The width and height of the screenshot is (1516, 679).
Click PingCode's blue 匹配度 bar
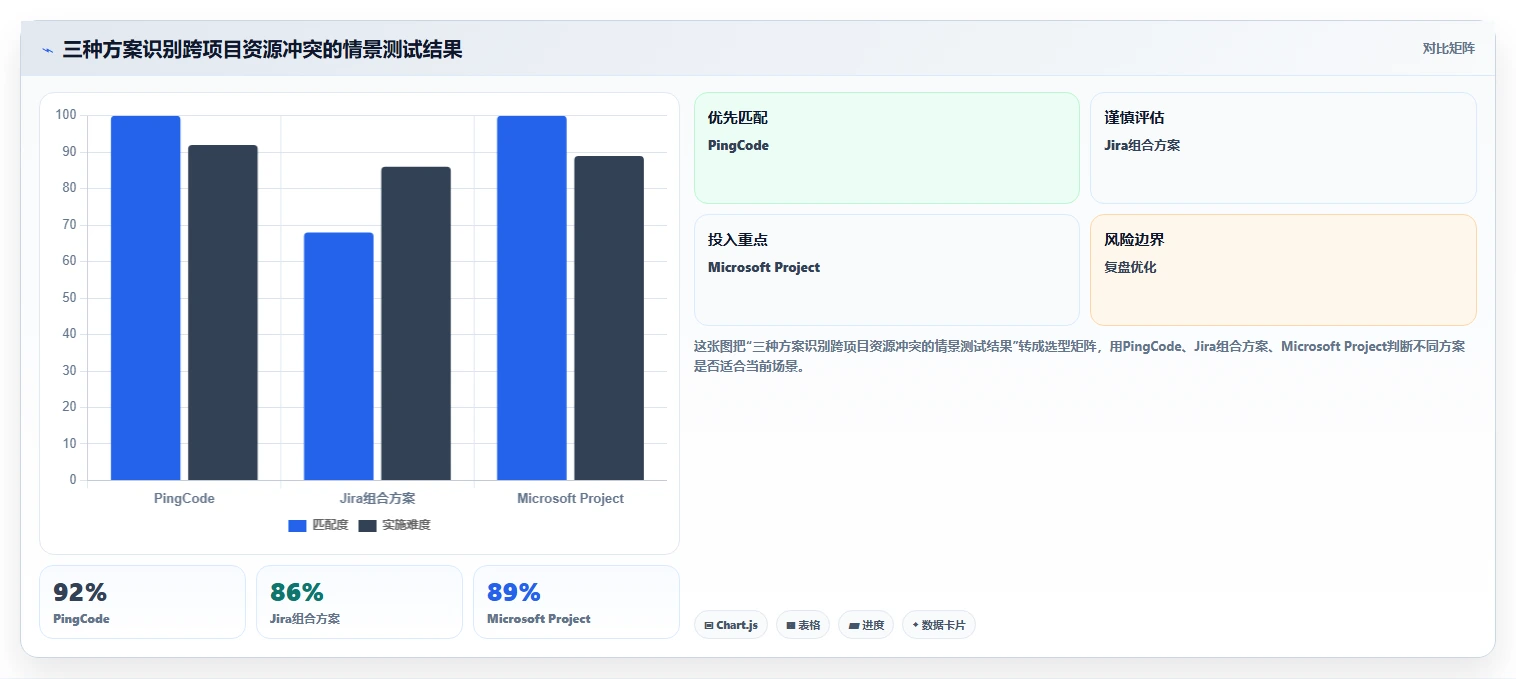(146, 298)
